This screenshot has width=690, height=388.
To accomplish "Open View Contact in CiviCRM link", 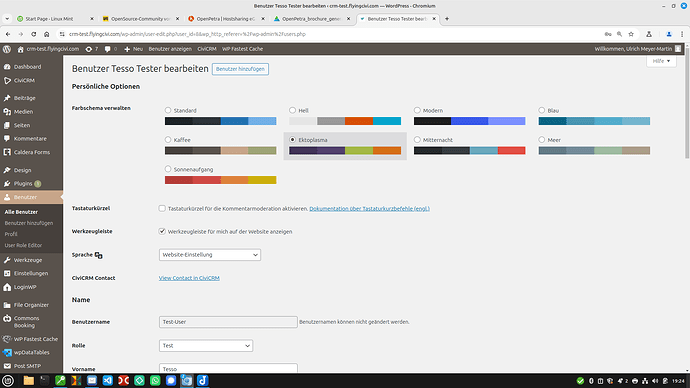I will [189, 278].
